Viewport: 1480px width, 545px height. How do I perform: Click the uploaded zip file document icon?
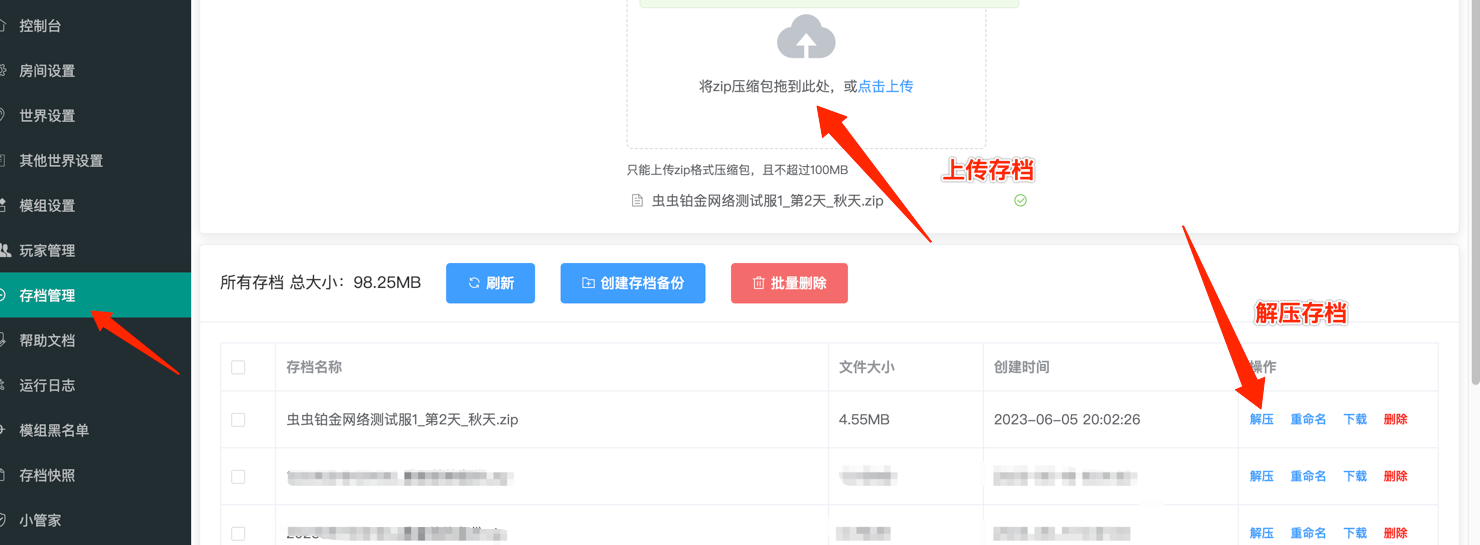[637, 201]
